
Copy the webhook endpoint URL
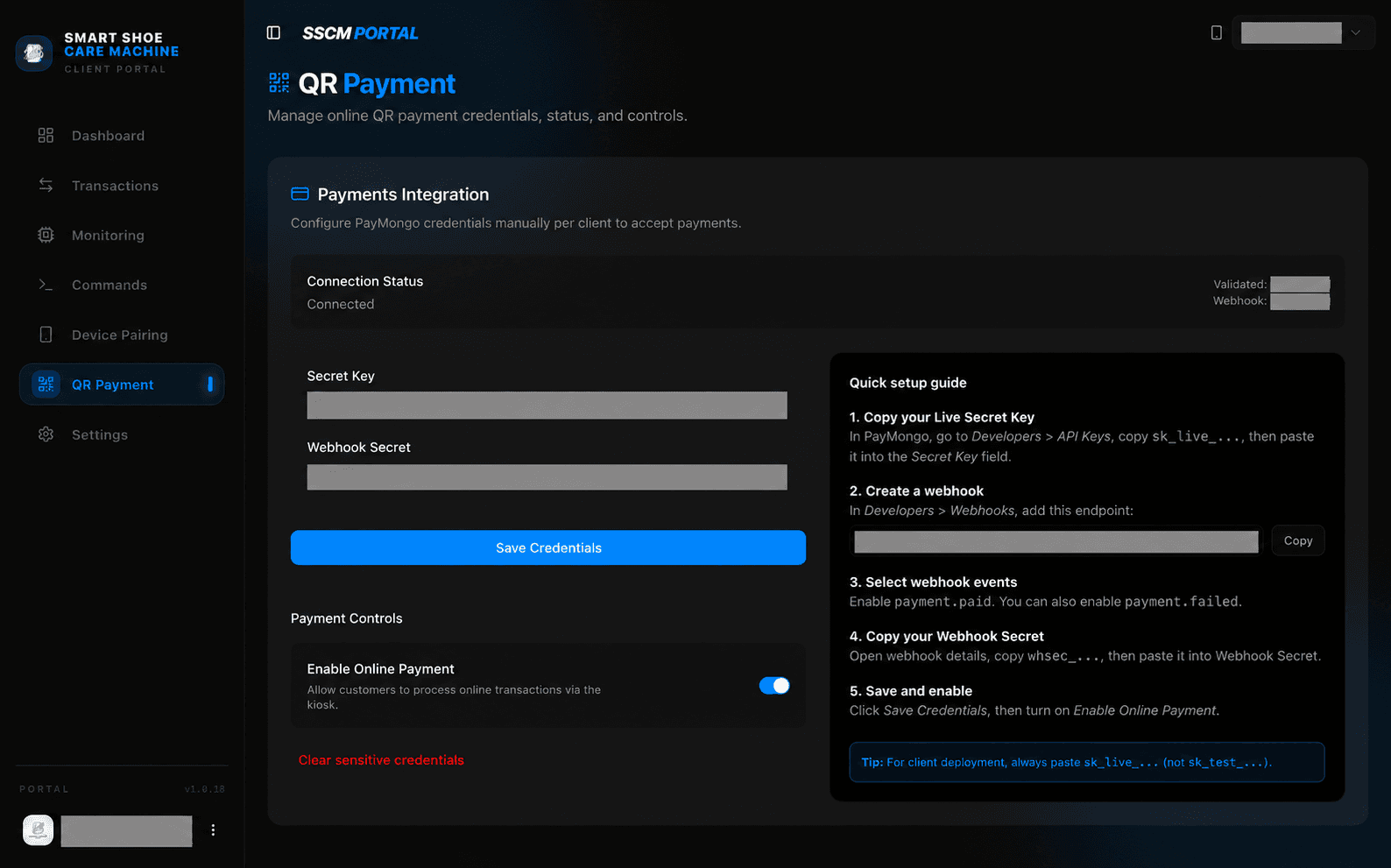pos(1297,540)
